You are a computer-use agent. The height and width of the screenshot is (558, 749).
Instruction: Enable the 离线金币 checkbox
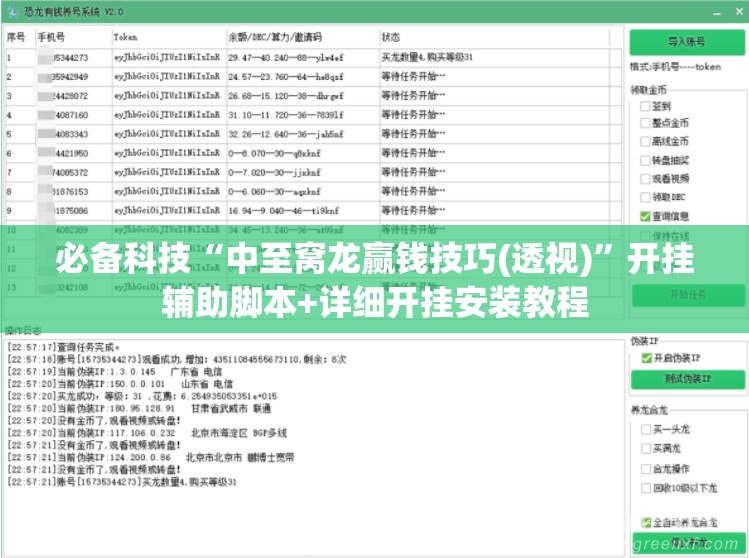point(645,141)
